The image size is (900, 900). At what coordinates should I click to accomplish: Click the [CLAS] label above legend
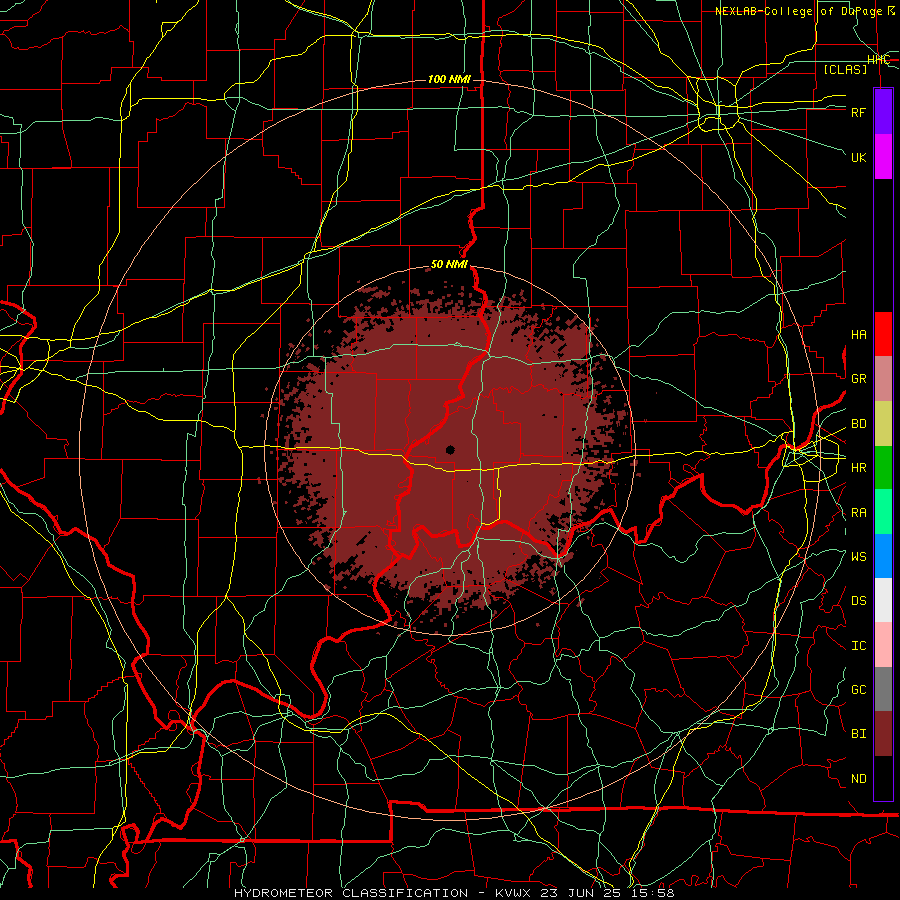[845, 69]
